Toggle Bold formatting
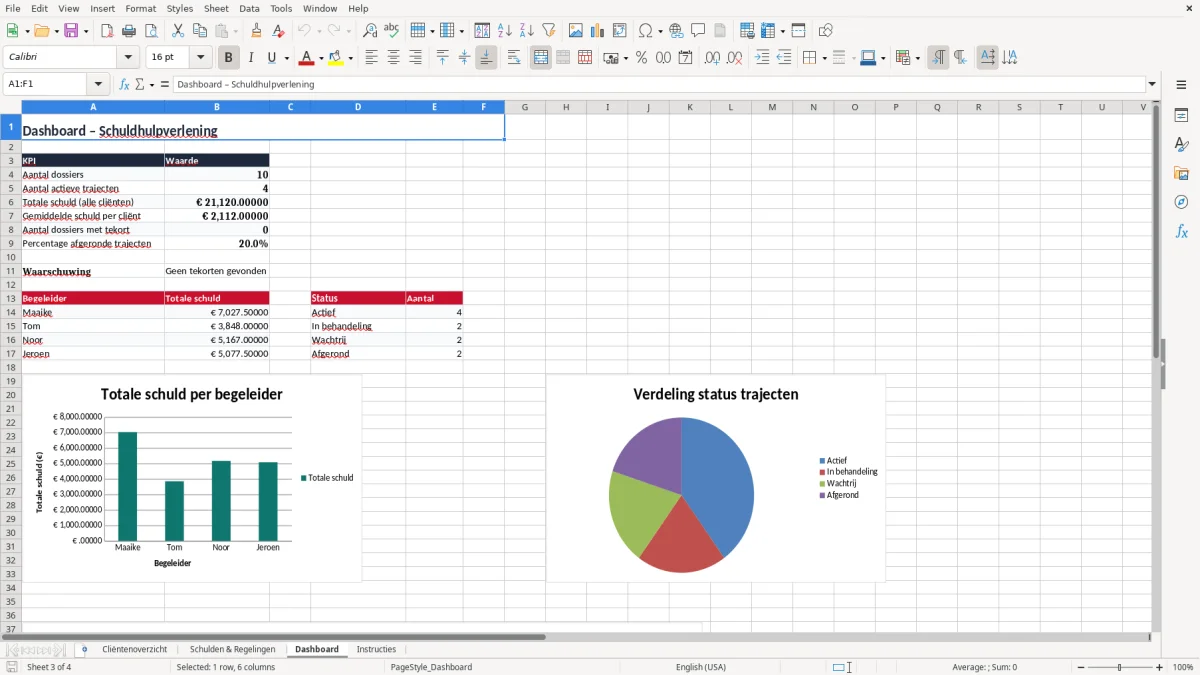The width and height of the screenshot is (1200, 675). pos(228,58)
